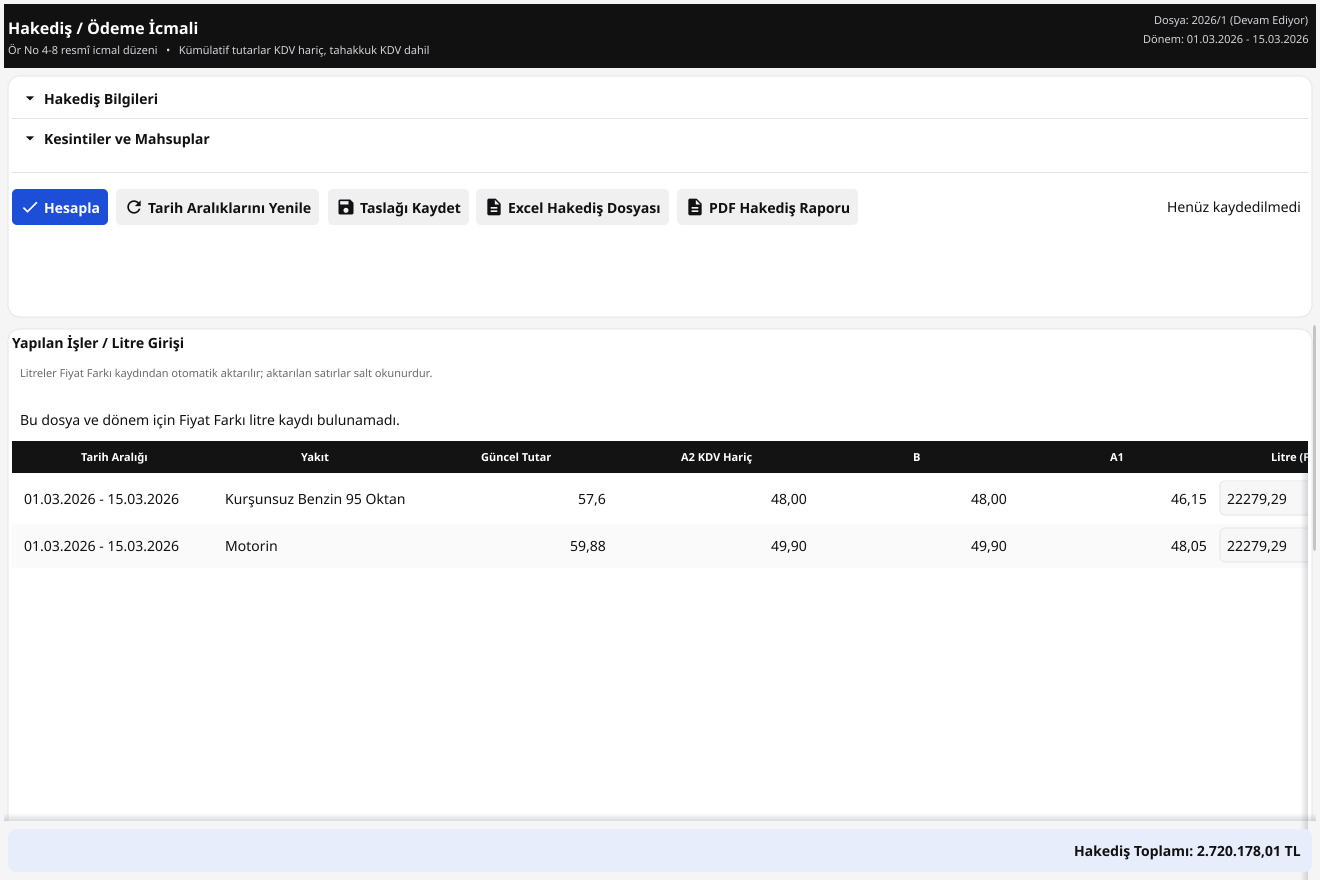Click the refresh icon on Tarih Aralıklarını Yenile
Viewport: 1320px width, 880px height.
point(134,208)
